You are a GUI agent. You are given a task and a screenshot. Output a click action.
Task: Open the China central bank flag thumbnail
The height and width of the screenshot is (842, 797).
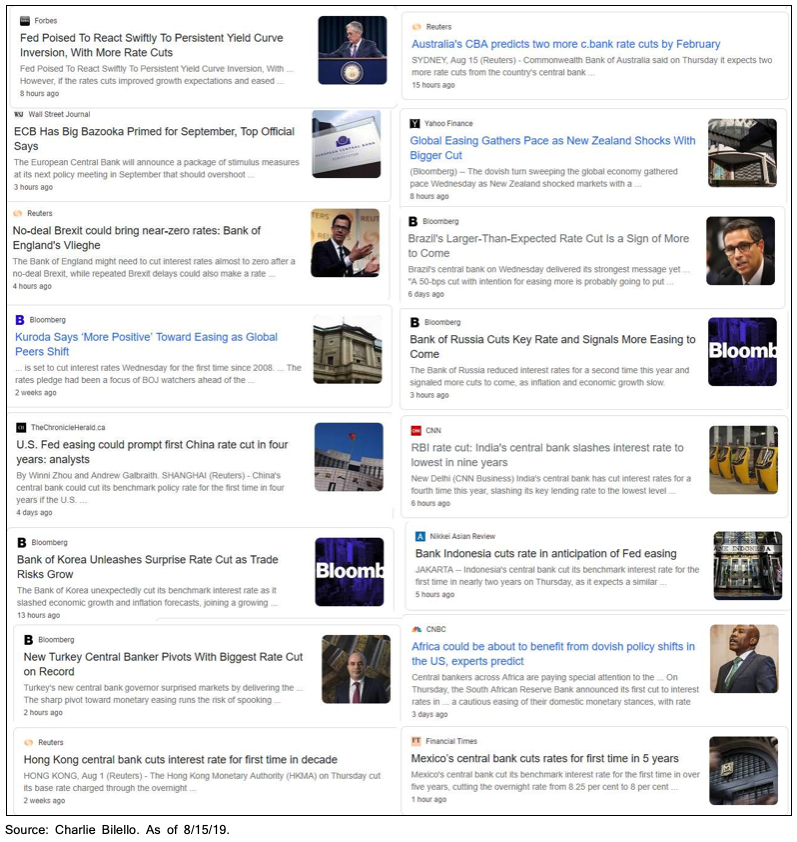[x=349, y=457]
